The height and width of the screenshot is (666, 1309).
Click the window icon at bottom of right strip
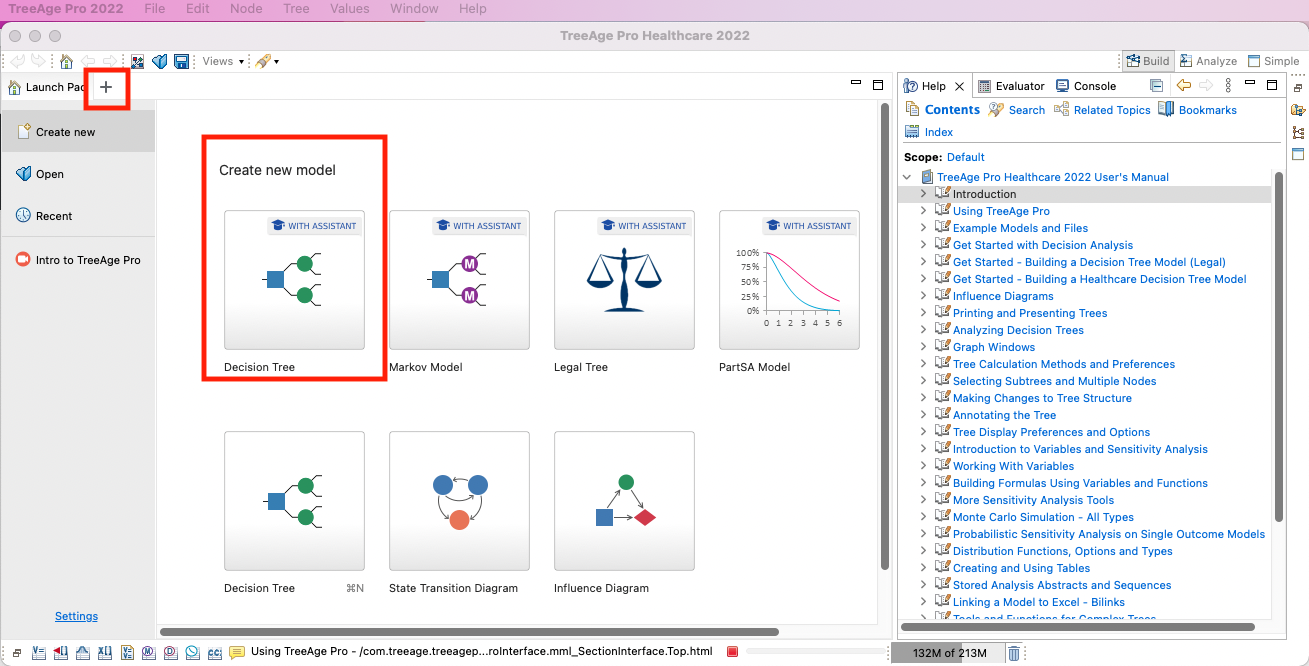click(1298, 154)
